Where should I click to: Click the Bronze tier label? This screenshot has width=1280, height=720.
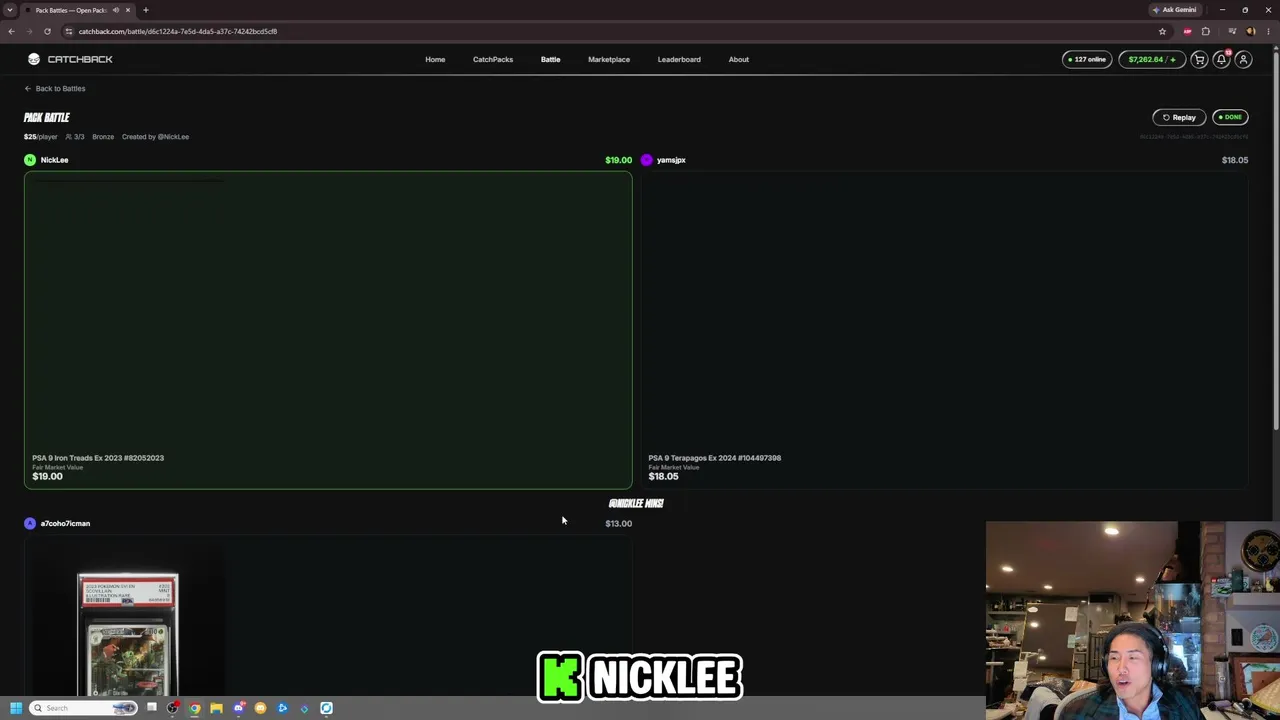coord(103,136)
